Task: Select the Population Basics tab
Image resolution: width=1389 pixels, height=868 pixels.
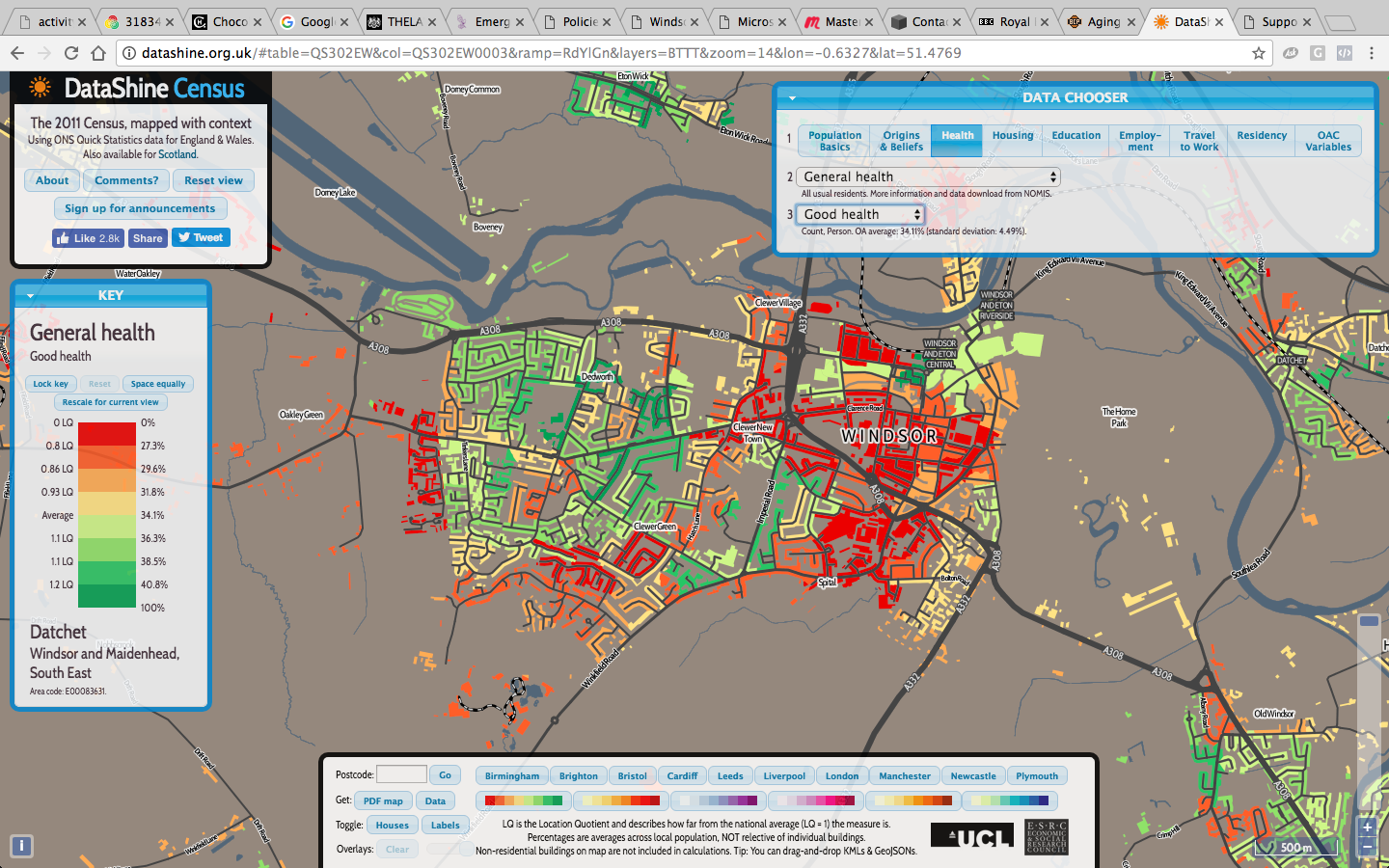Action: point(834,141)
